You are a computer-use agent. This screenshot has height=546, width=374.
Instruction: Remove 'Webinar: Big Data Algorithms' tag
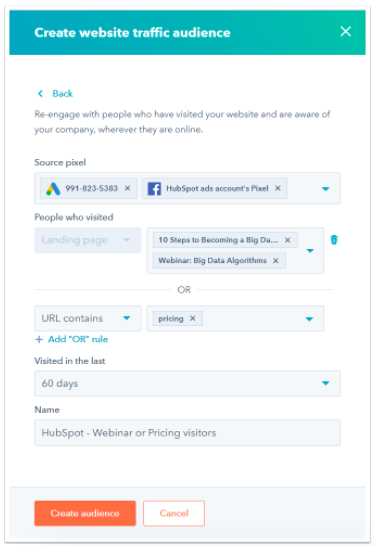[275, 260]
